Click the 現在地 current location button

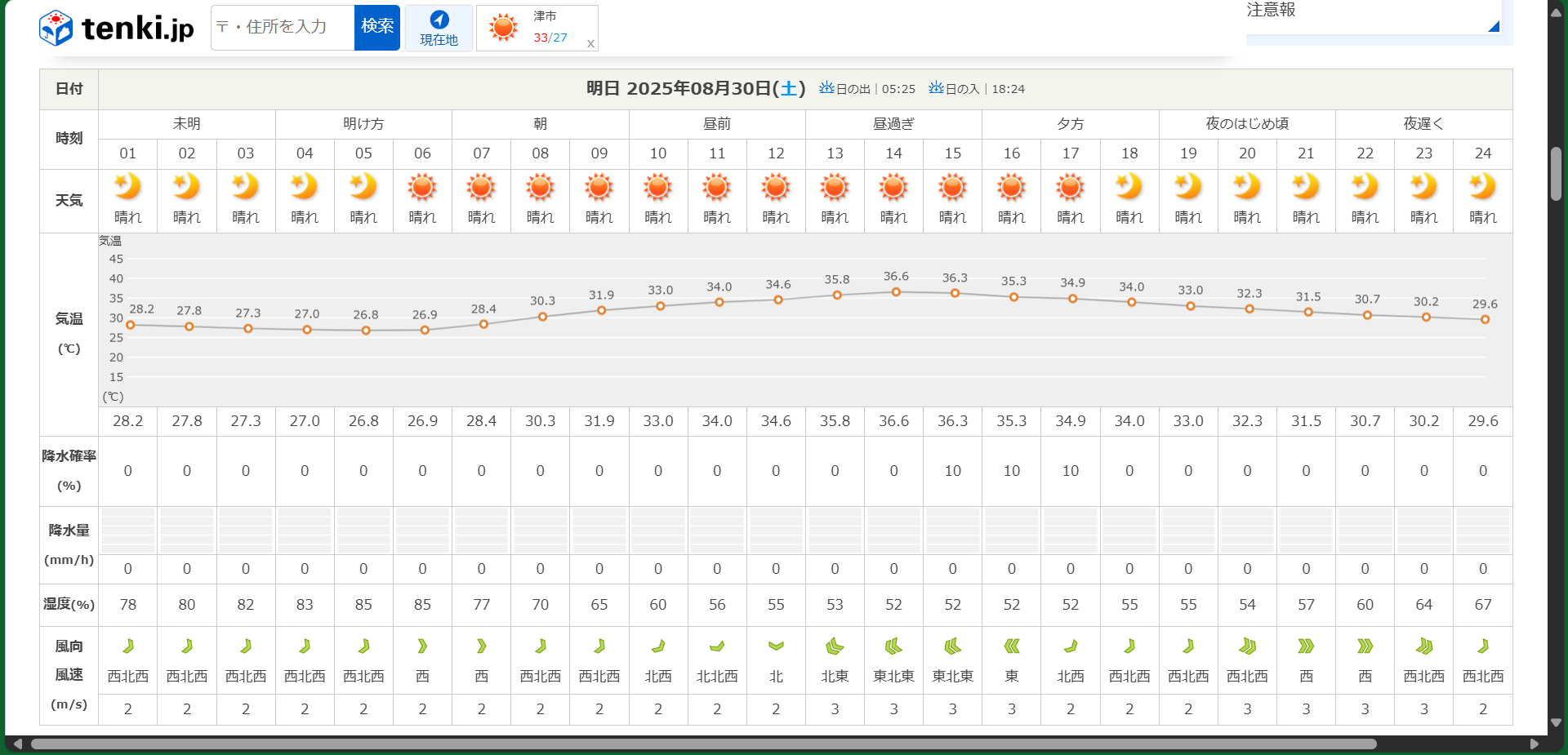[439, 28]
